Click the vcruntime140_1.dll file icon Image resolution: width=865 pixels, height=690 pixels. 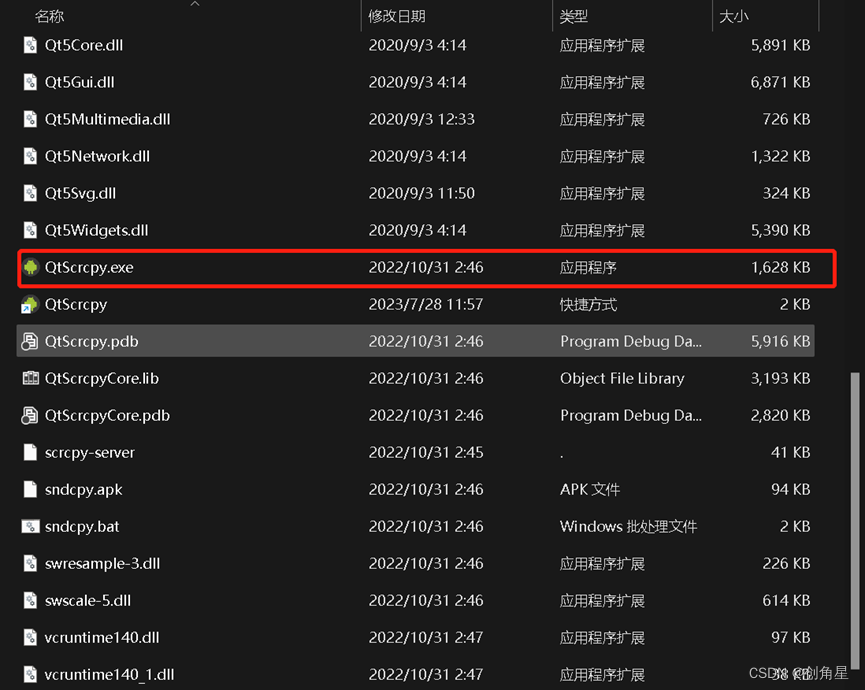[30, 675]
